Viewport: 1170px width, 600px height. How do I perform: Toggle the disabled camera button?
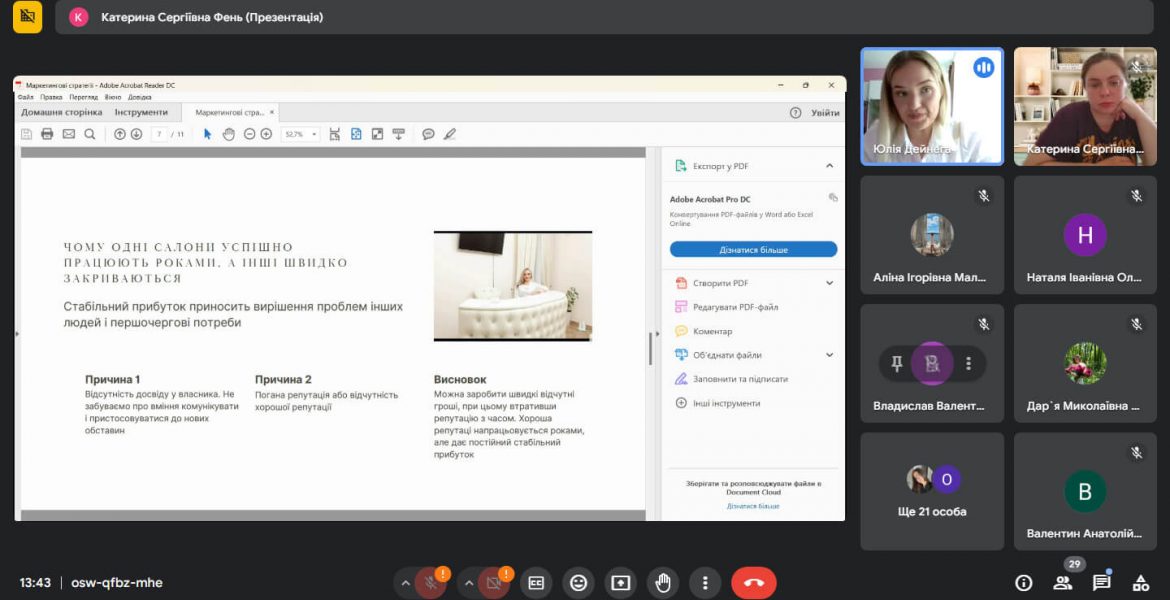click(494, 583)
